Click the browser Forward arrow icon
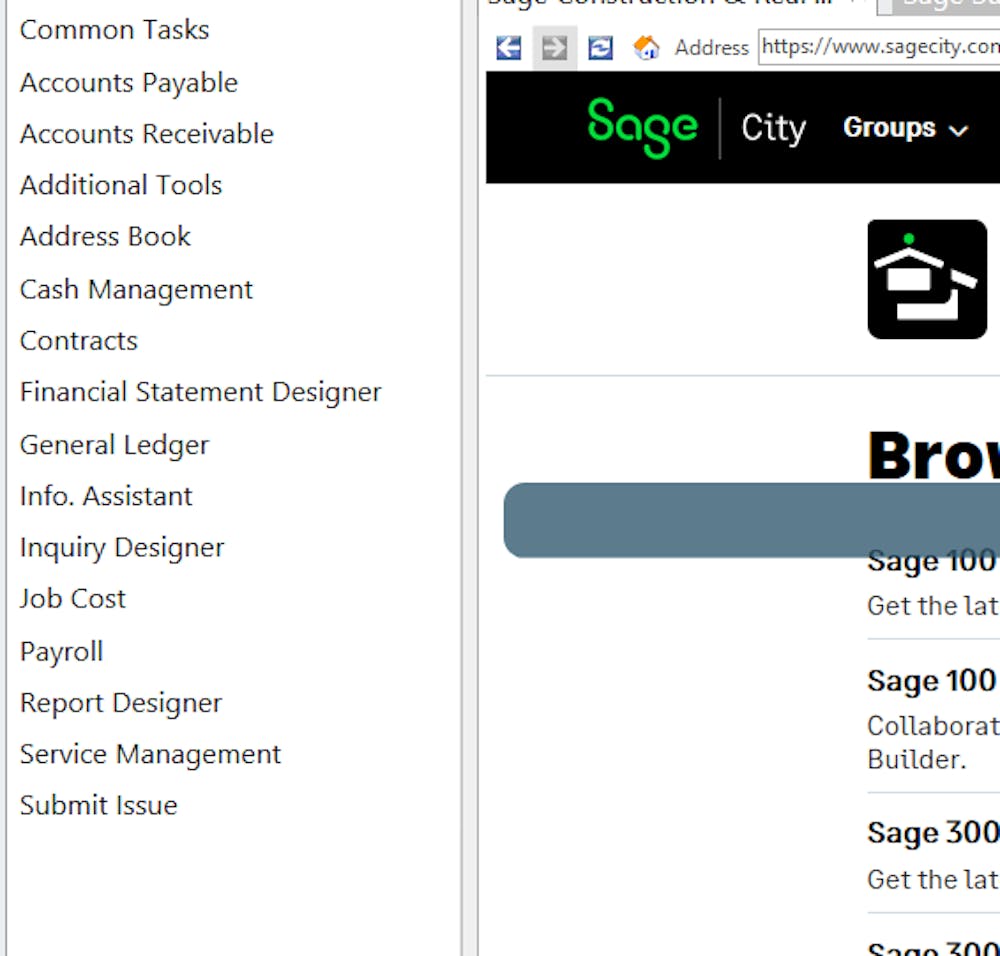1000x956 pixels. 554,48
